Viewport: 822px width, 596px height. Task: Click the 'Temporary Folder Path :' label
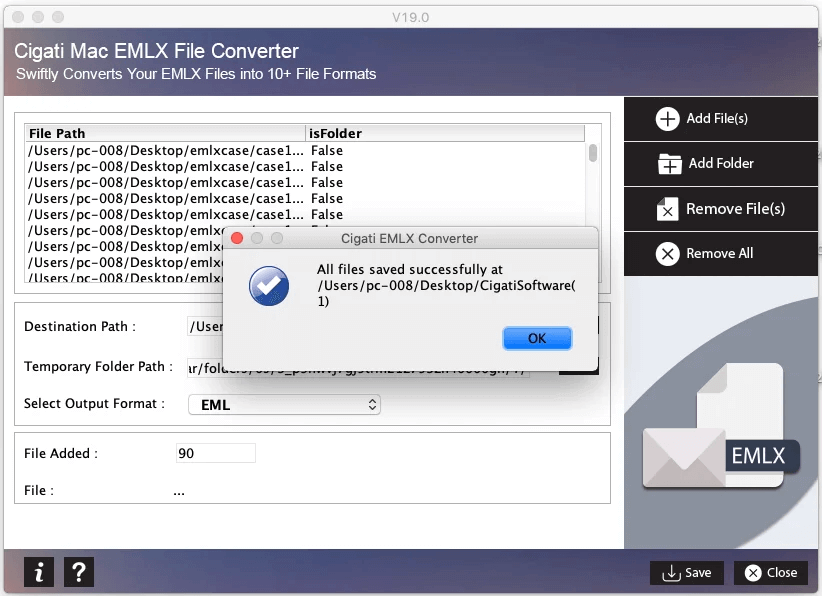pyautogui.click(x=99, y=366)
